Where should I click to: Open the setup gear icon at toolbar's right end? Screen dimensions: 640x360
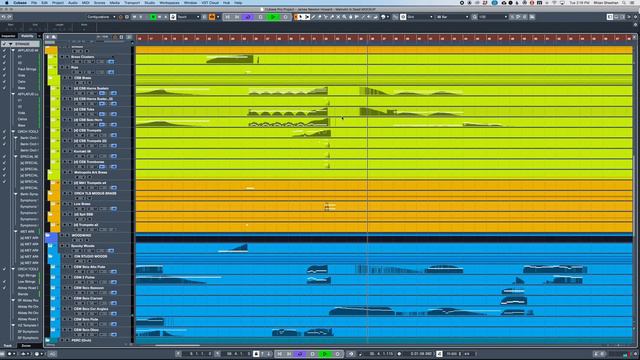635,17
